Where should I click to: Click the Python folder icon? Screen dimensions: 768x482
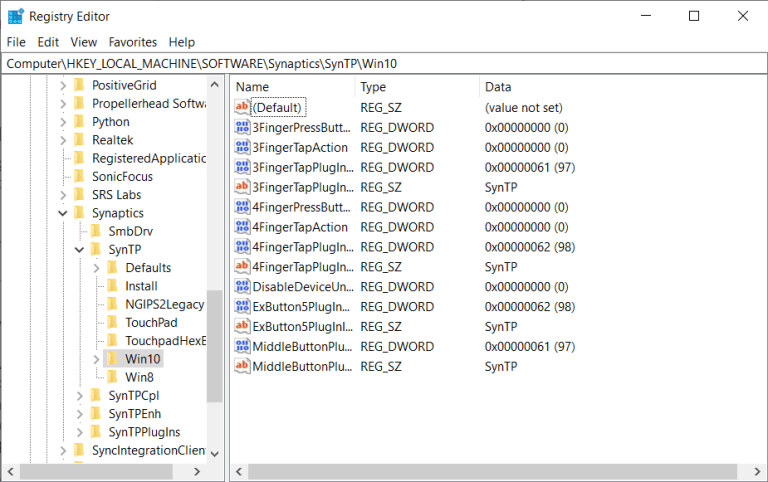79,122
